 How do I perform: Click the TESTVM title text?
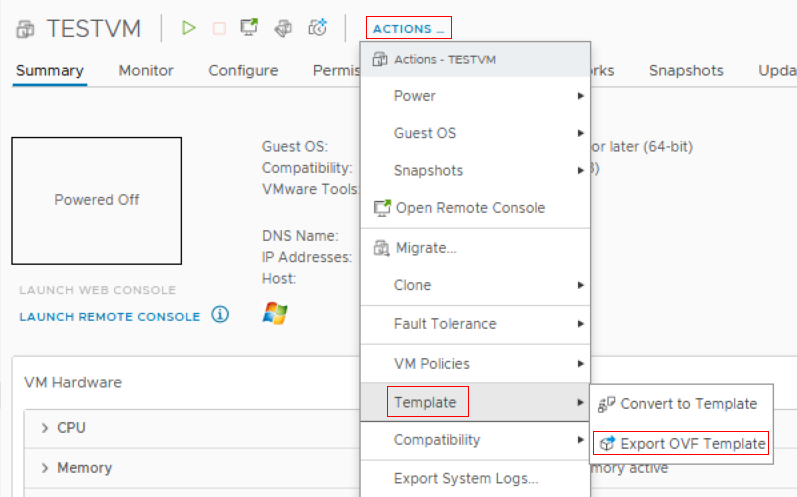[x=94, y=28]
